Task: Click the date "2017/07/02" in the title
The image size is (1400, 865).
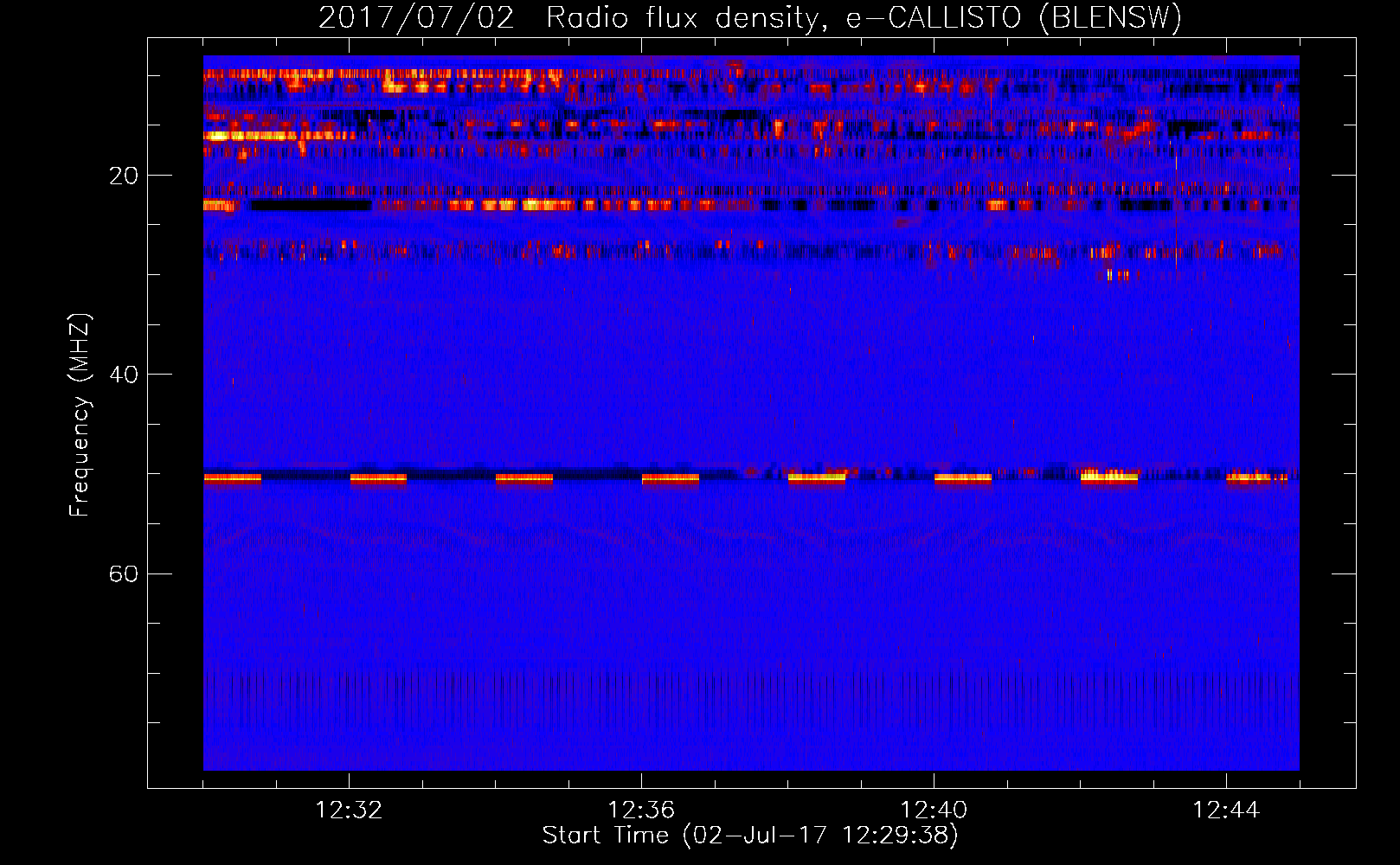Action: [416, 18]
